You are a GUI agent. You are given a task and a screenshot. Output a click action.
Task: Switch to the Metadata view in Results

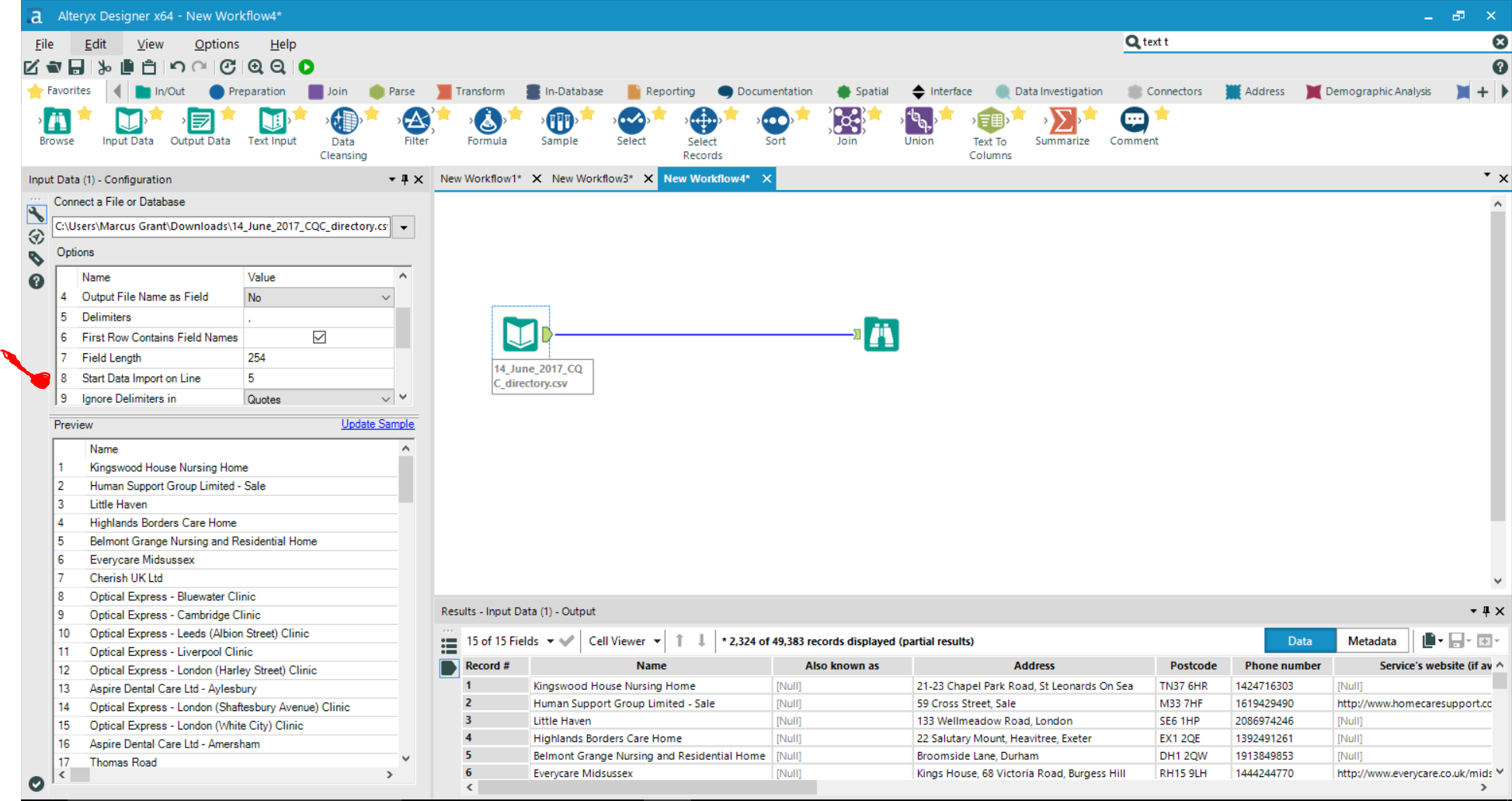1371,640
